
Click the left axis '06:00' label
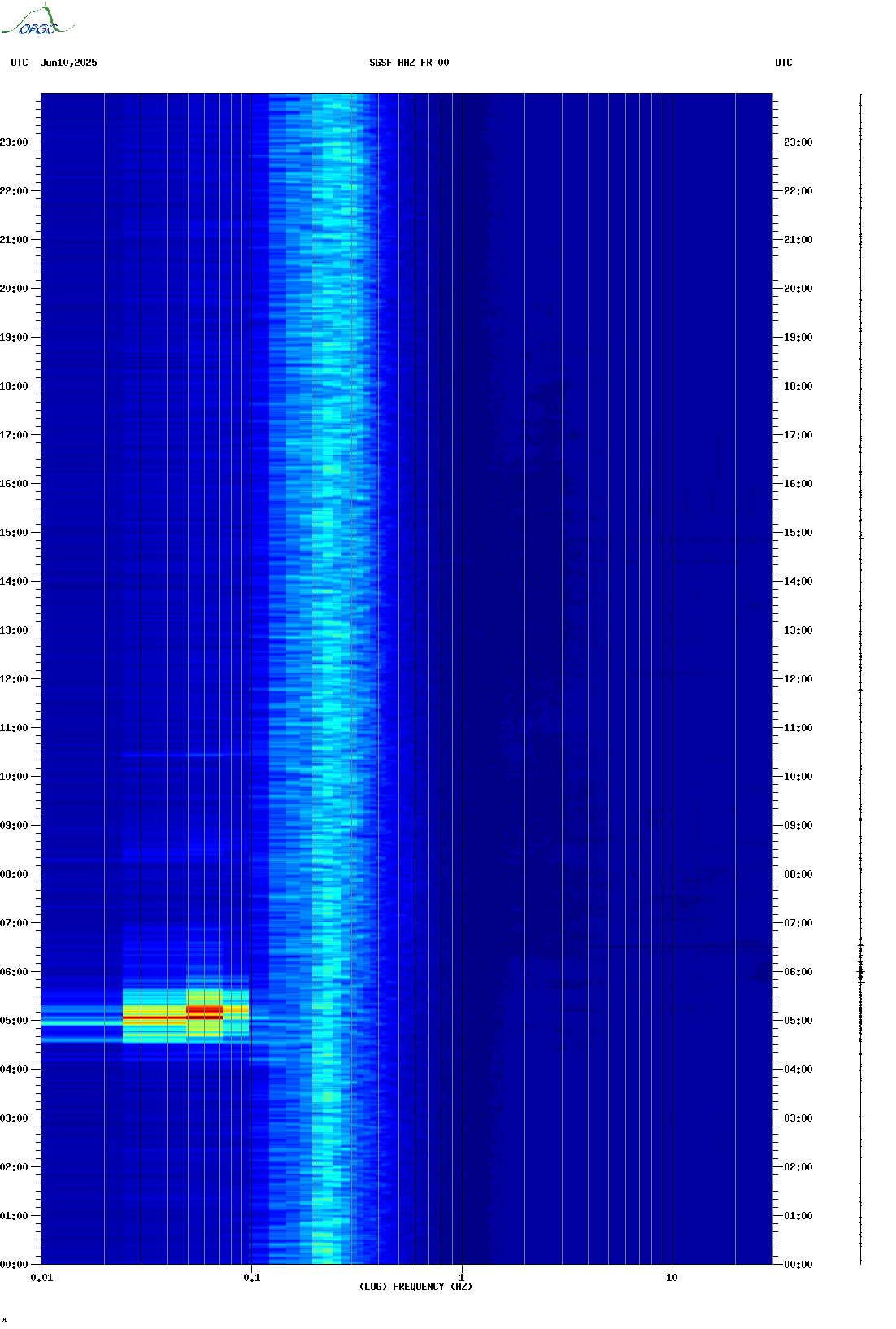coord(14,972)
